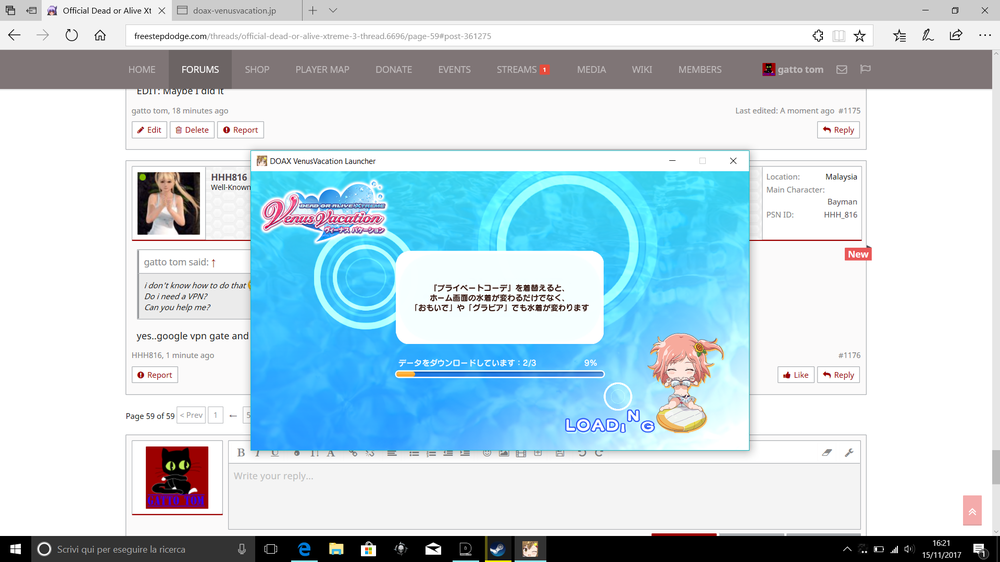This screenshot has height=562, width=1000.
Task: Click into Write your reply field
Action: tap(544, 496)
